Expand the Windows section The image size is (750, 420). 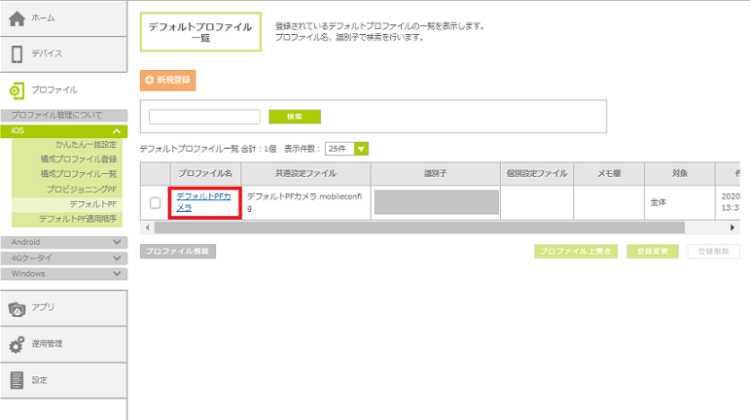[x=118, y=273]
